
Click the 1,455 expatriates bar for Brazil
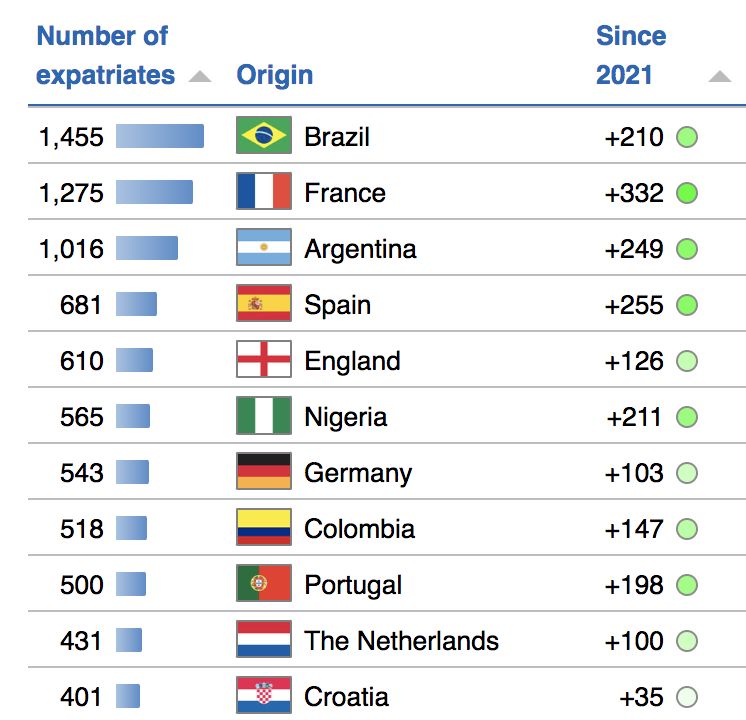pos(160,136)
